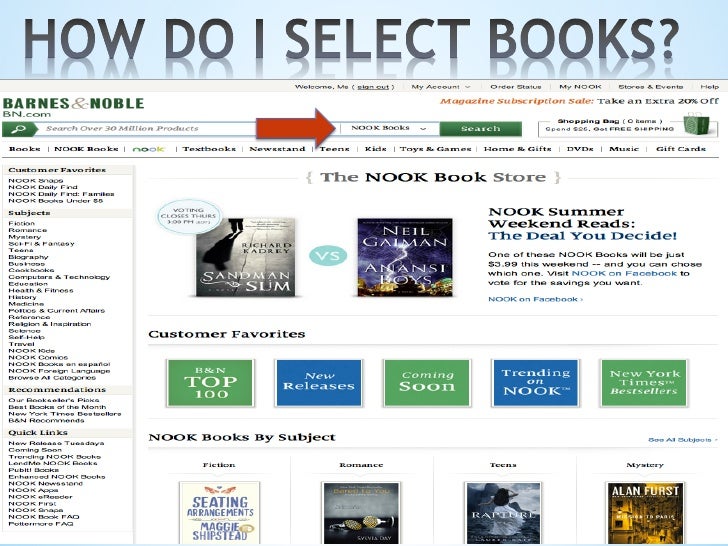Select the DVDs navigation tab
The width and height of the screenshot is (728, 546).
(580, 149)
